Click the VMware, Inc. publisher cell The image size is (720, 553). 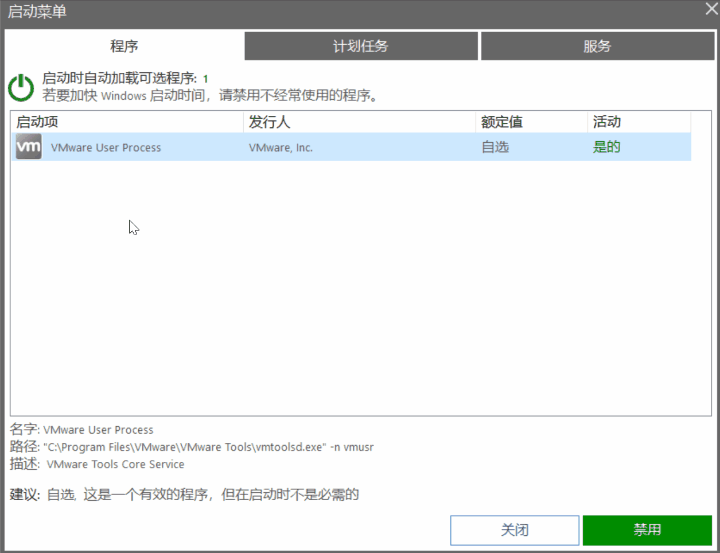[x=281, y=147]
